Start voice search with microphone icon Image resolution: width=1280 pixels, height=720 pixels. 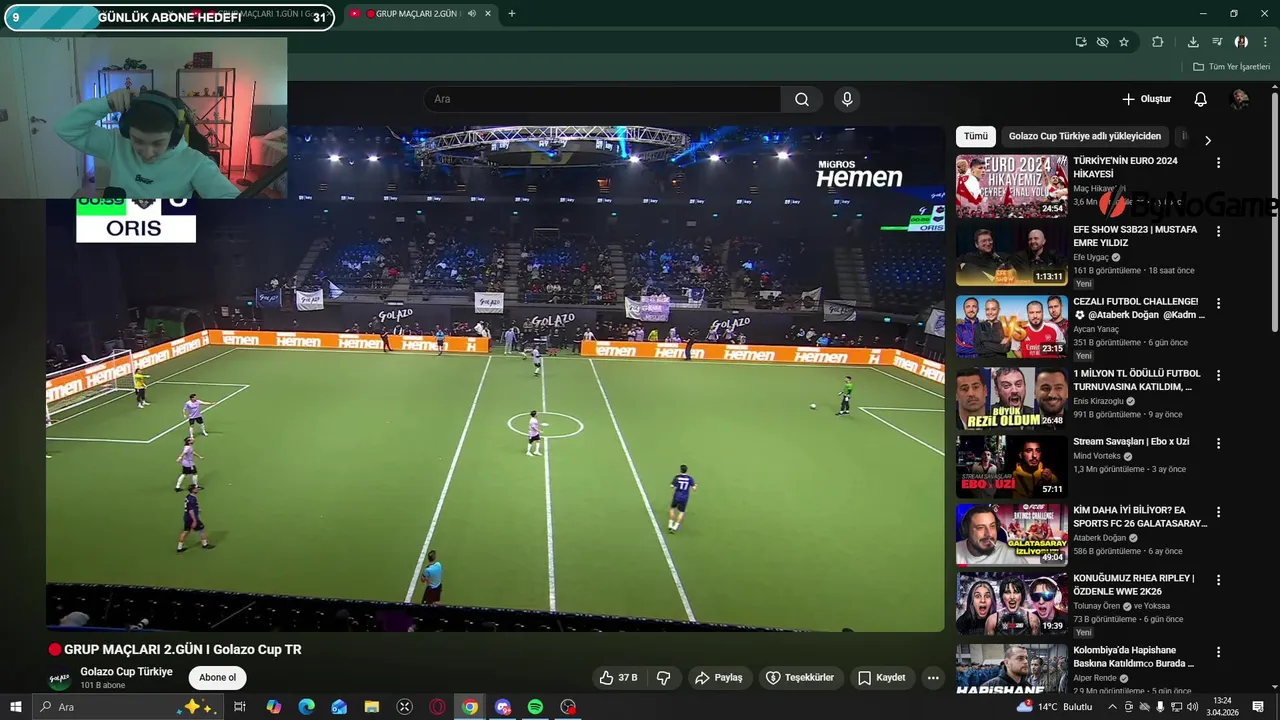(847, 99)
